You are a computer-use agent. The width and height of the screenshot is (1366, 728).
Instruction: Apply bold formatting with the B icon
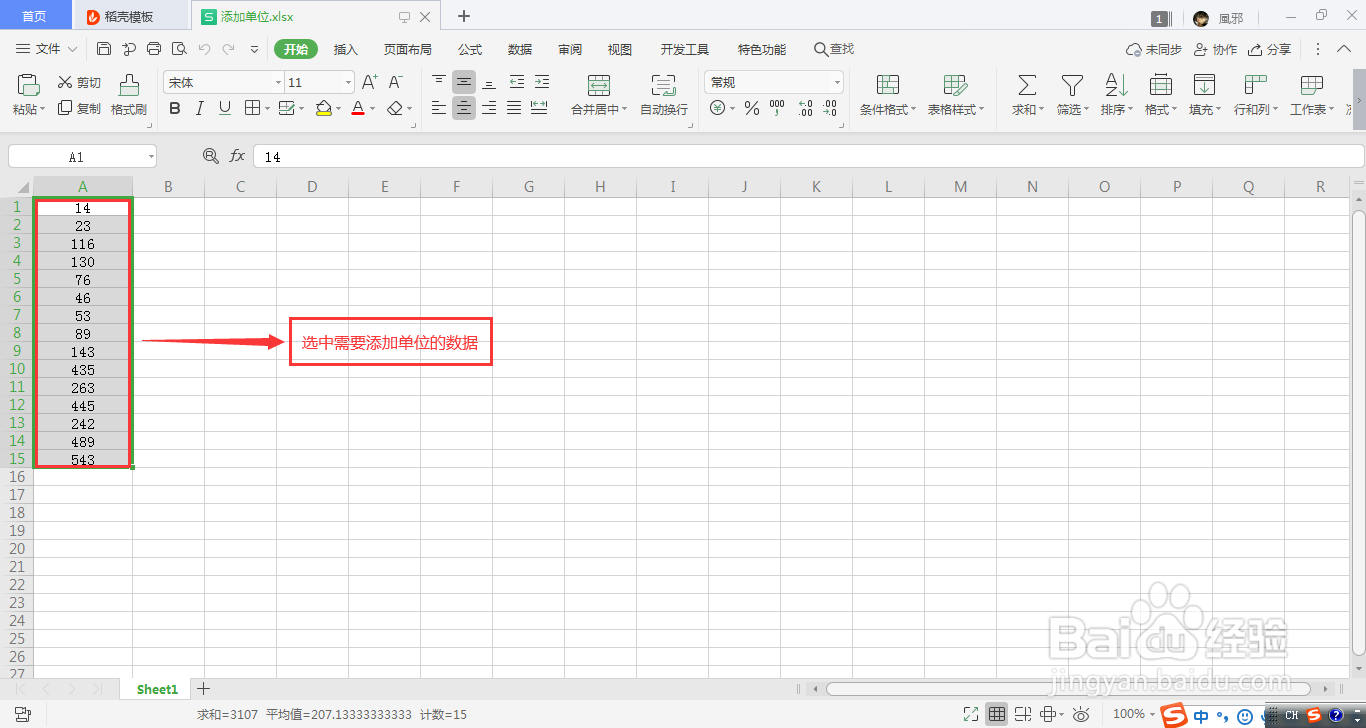point(174,108)
